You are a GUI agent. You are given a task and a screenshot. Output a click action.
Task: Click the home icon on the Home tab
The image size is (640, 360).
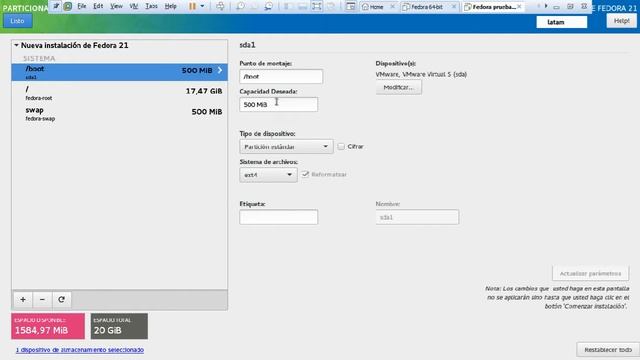click(365, 7)
